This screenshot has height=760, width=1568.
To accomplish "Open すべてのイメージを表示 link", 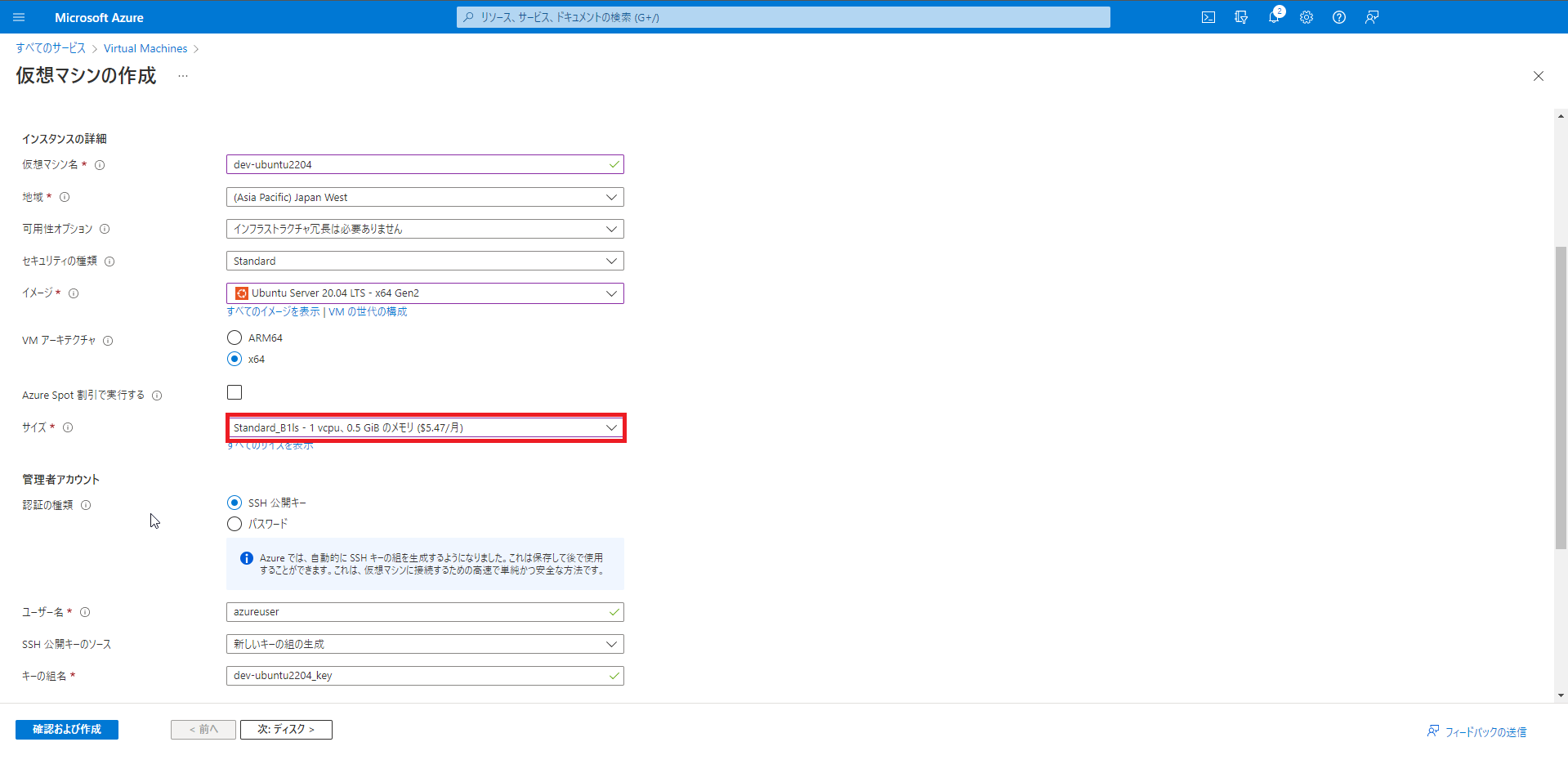I will coord(274,311).
